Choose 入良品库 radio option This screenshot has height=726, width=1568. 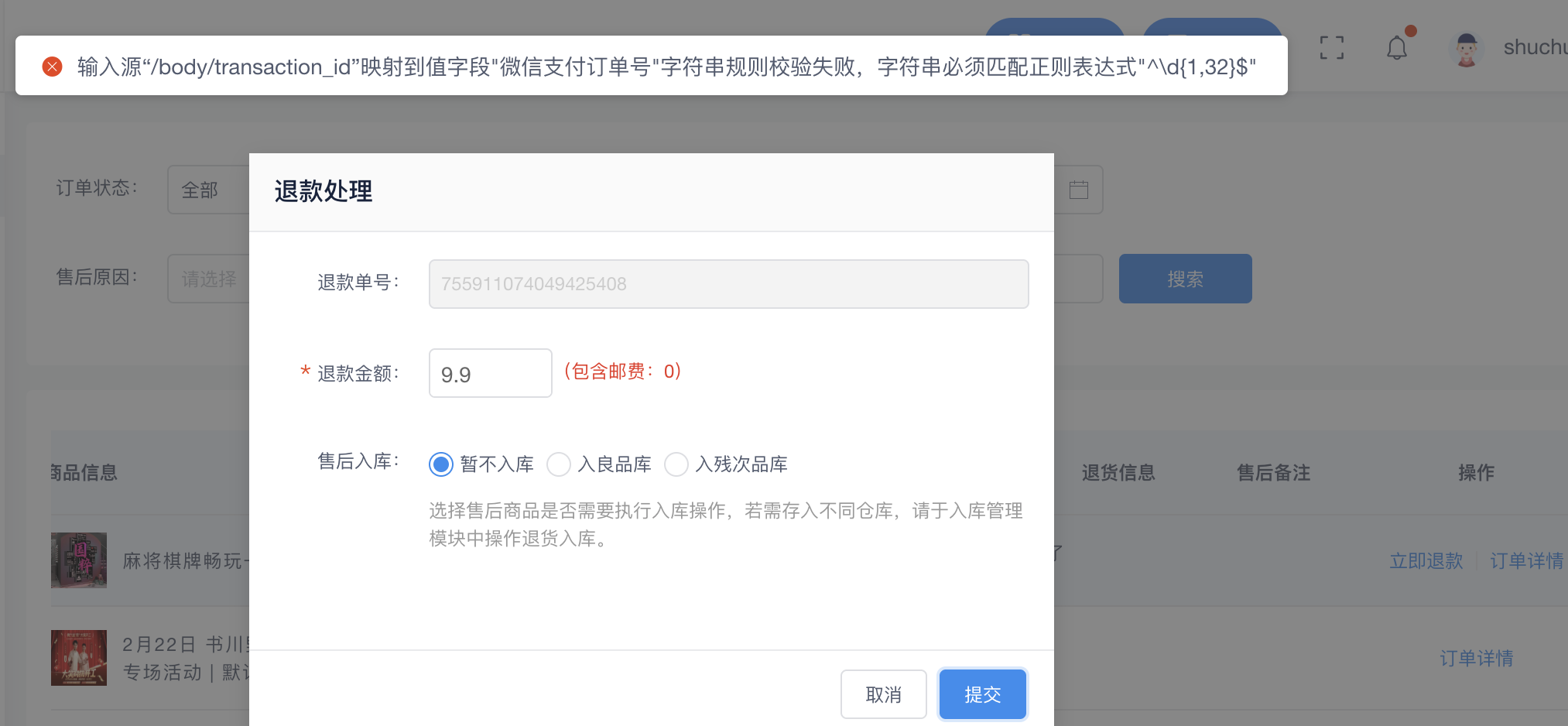click(559, 464)
